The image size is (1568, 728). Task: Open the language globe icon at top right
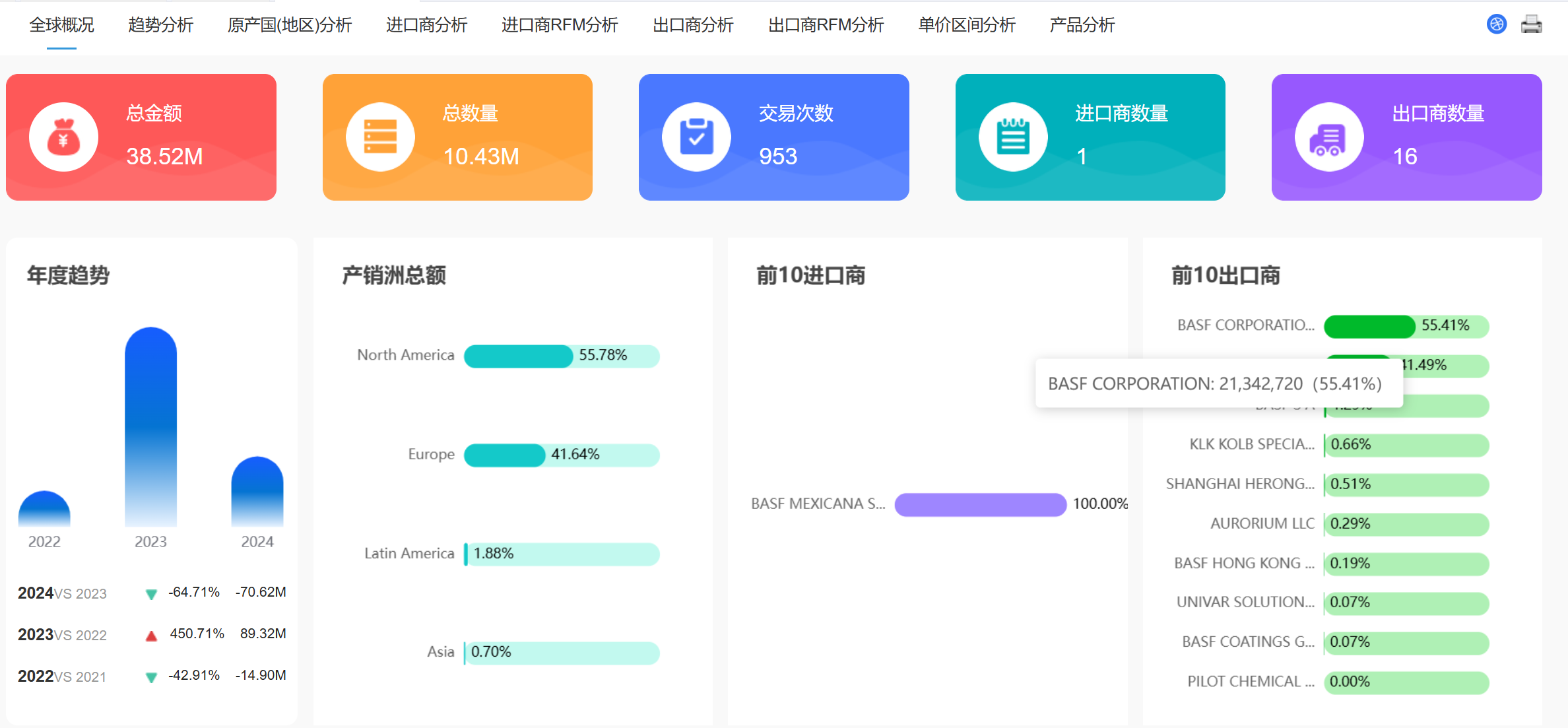click(1496, 24)
